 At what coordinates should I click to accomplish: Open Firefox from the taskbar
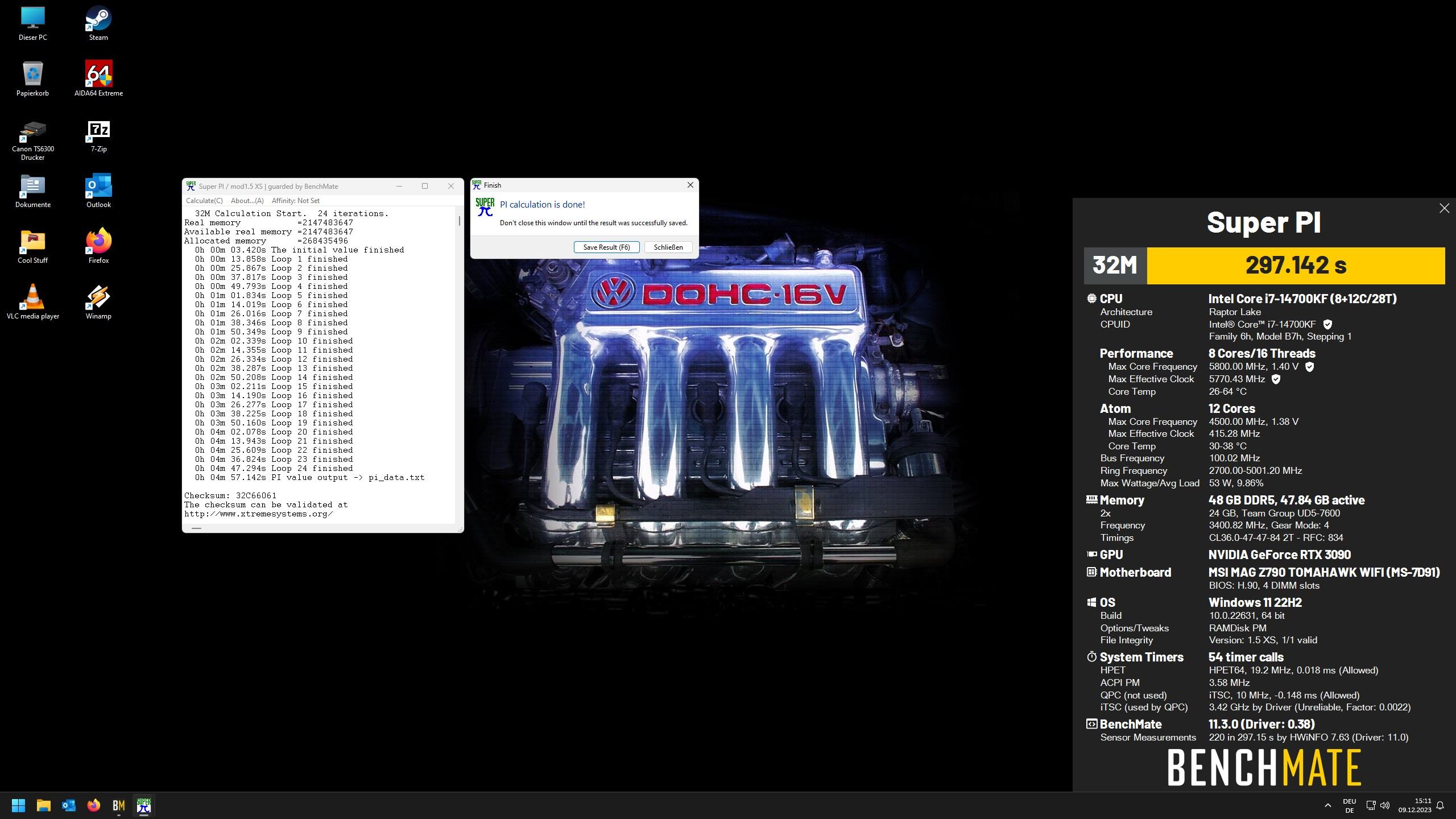click(94, 805)
